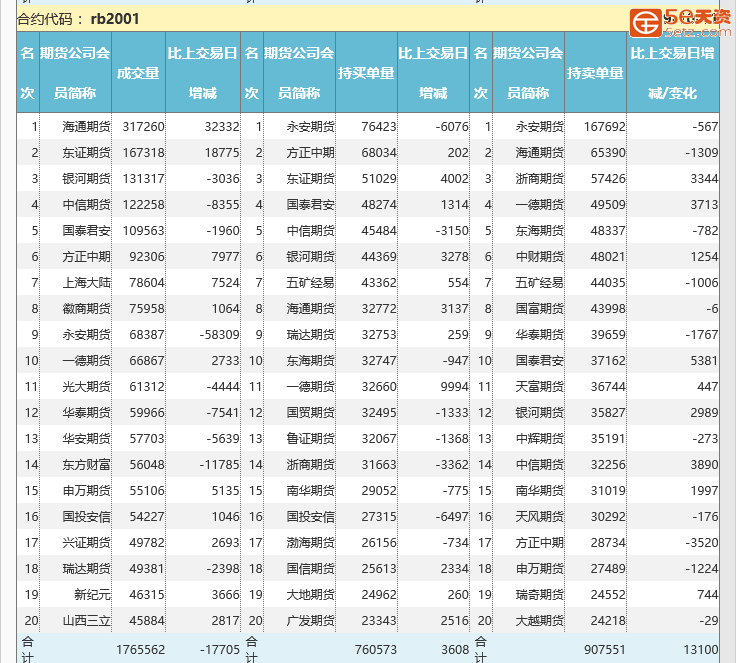Click the 上海大陆 row name
This screenshot has height=663, width=737.
point(86,283)
